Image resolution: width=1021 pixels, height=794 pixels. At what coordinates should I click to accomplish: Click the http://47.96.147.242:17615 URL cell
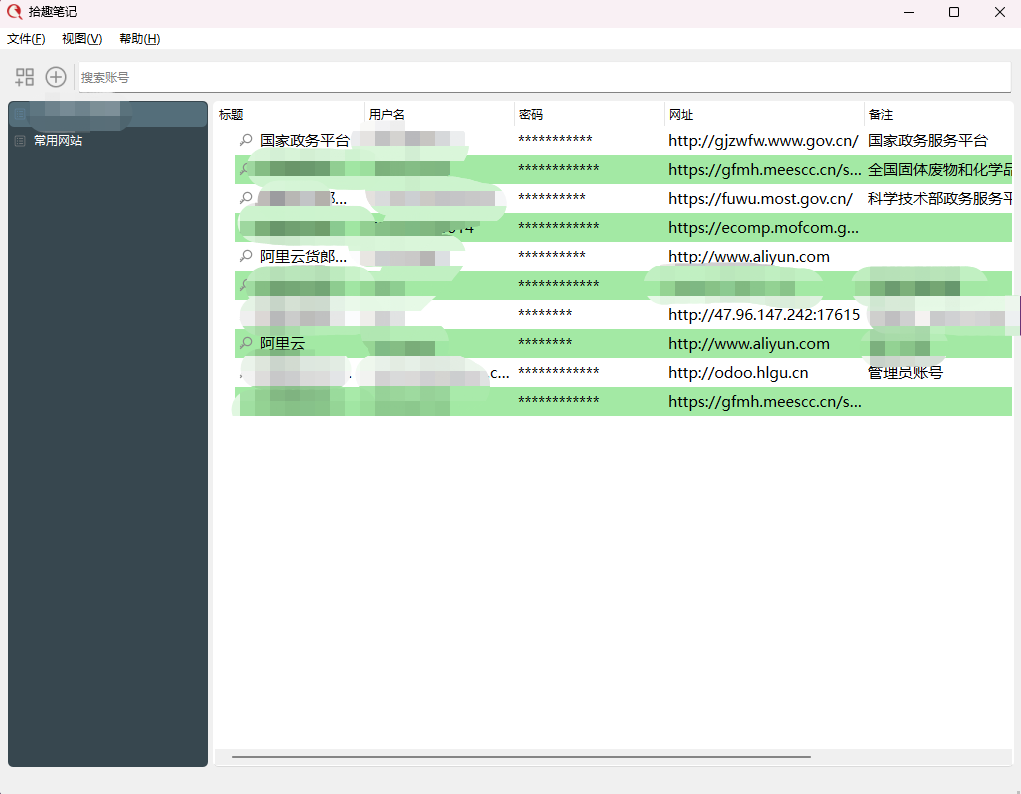pos(764,315)
